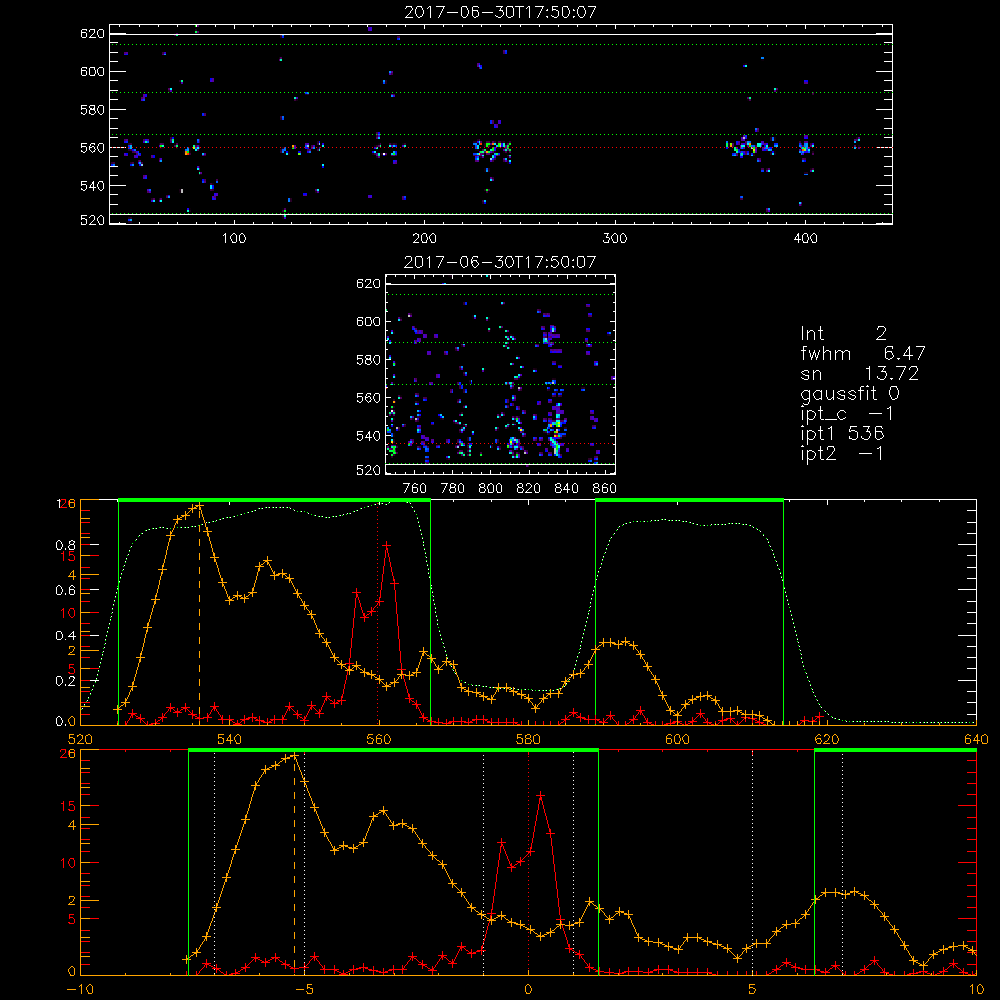1000x1000 pixels.
Task: Click x-axis label 820 on middle image
Action: (529, 489)
